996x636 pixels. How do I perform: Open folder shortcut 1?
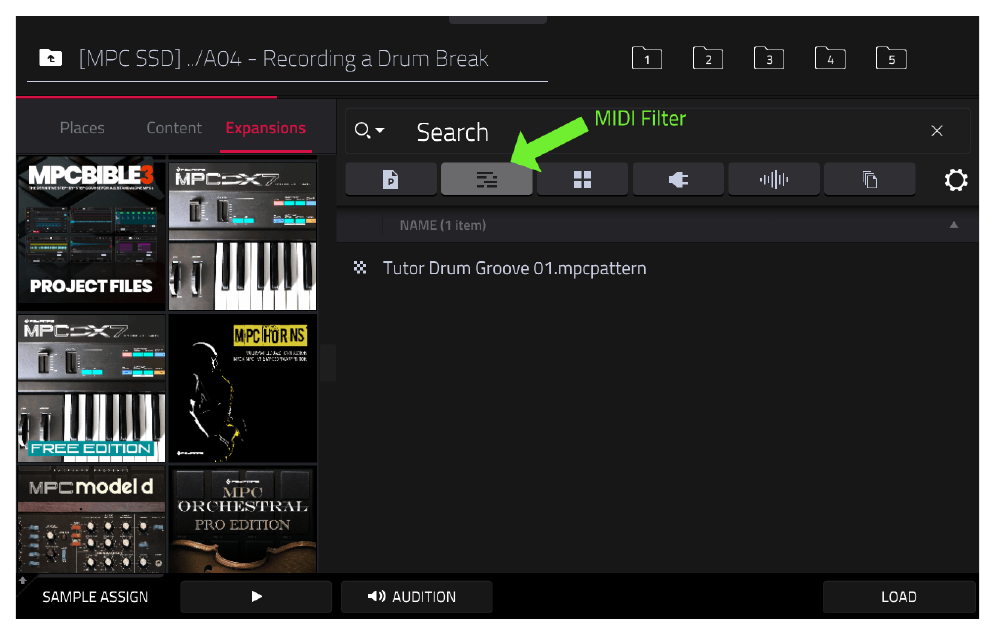click(x=647, y=58)
